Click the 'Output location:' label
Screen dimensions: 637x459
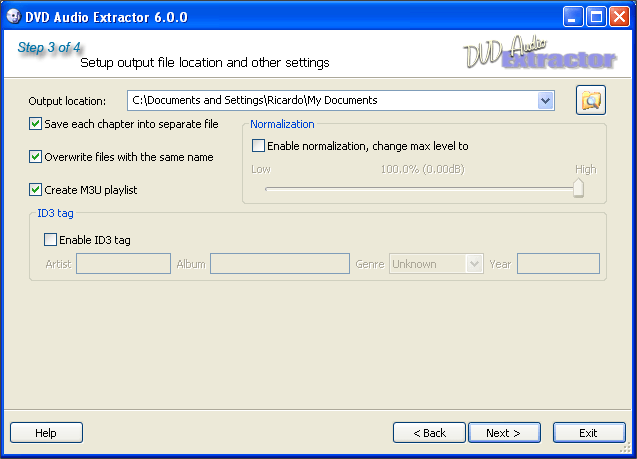tap(67, 101)
